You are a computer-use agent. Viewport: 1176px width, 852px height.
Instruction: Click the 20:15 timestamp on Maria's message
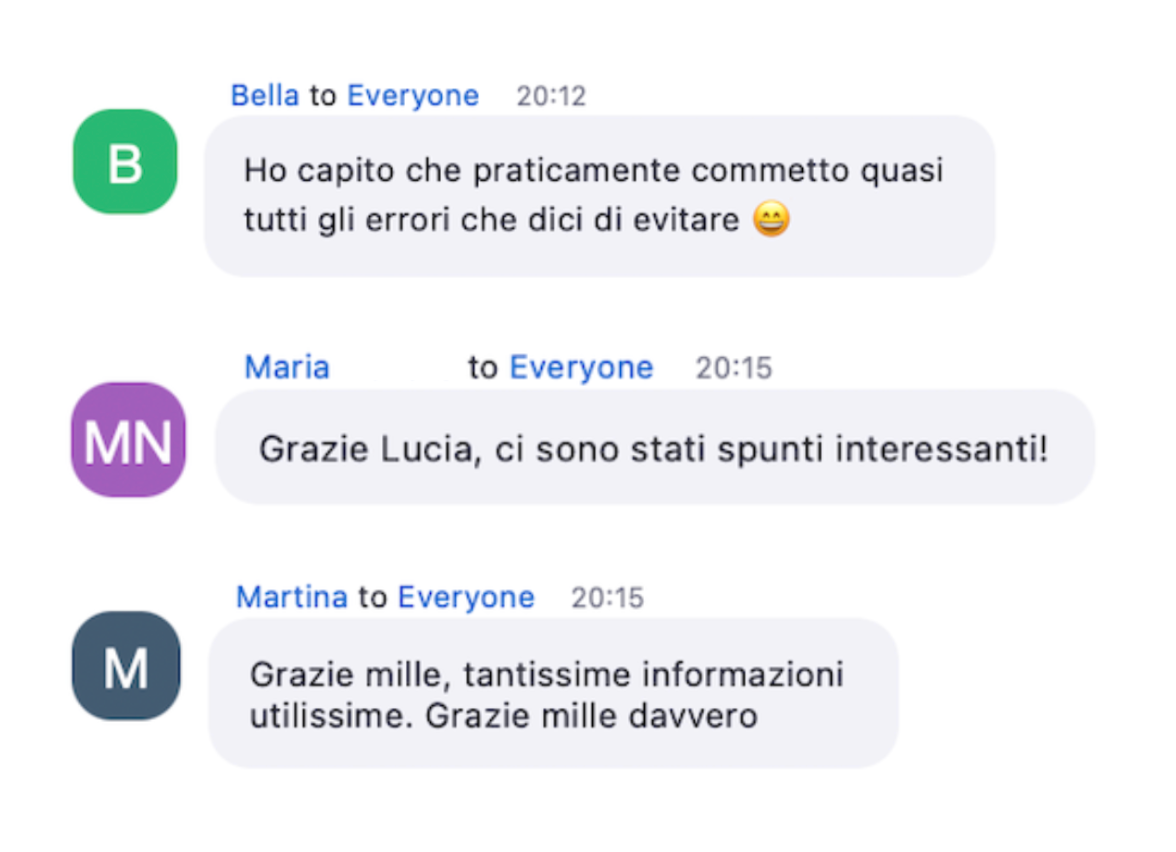click(x=734, y=368)
